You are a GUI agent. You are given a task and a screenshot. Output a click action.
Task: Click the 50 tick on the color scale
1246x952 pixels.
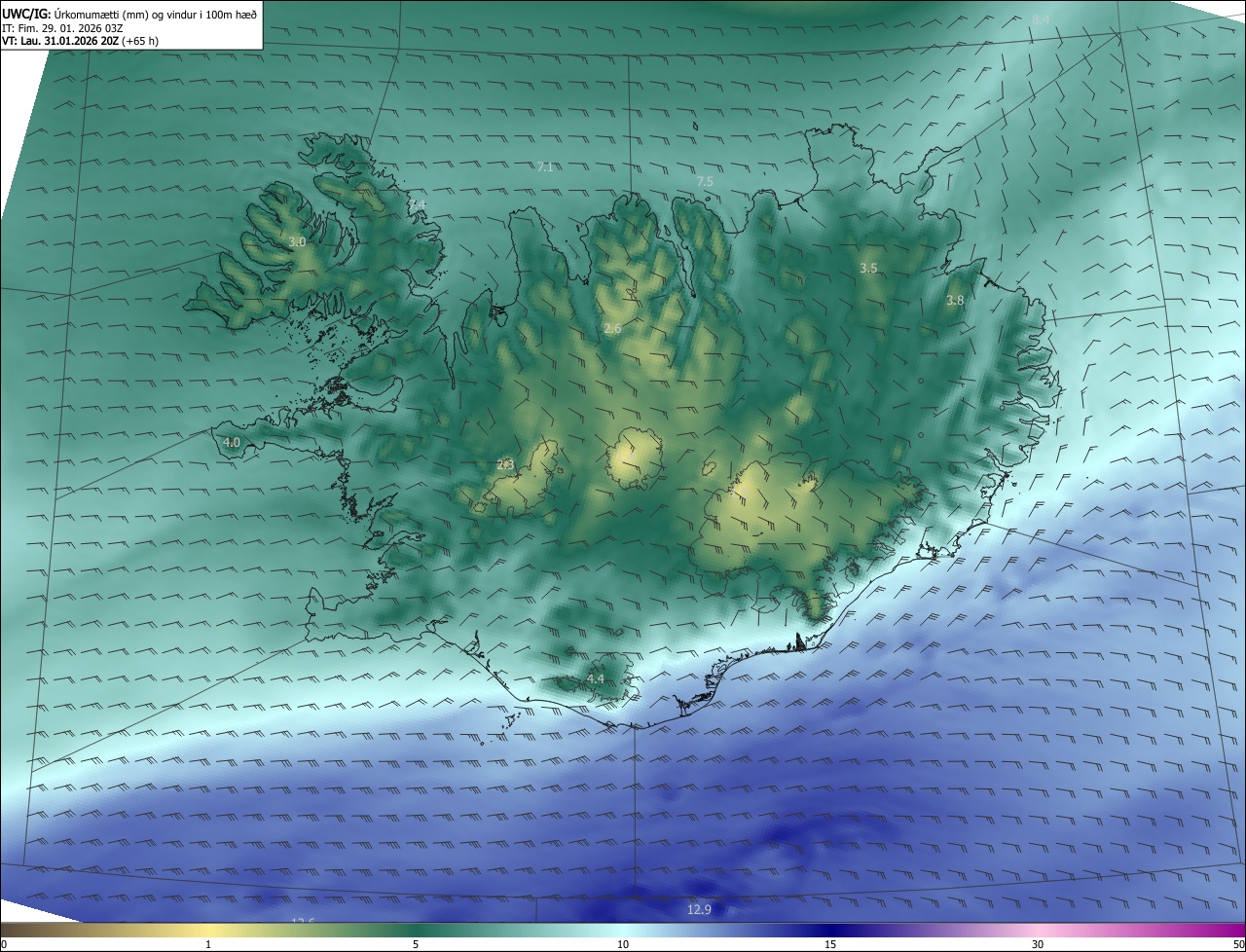pos(1238,944)
